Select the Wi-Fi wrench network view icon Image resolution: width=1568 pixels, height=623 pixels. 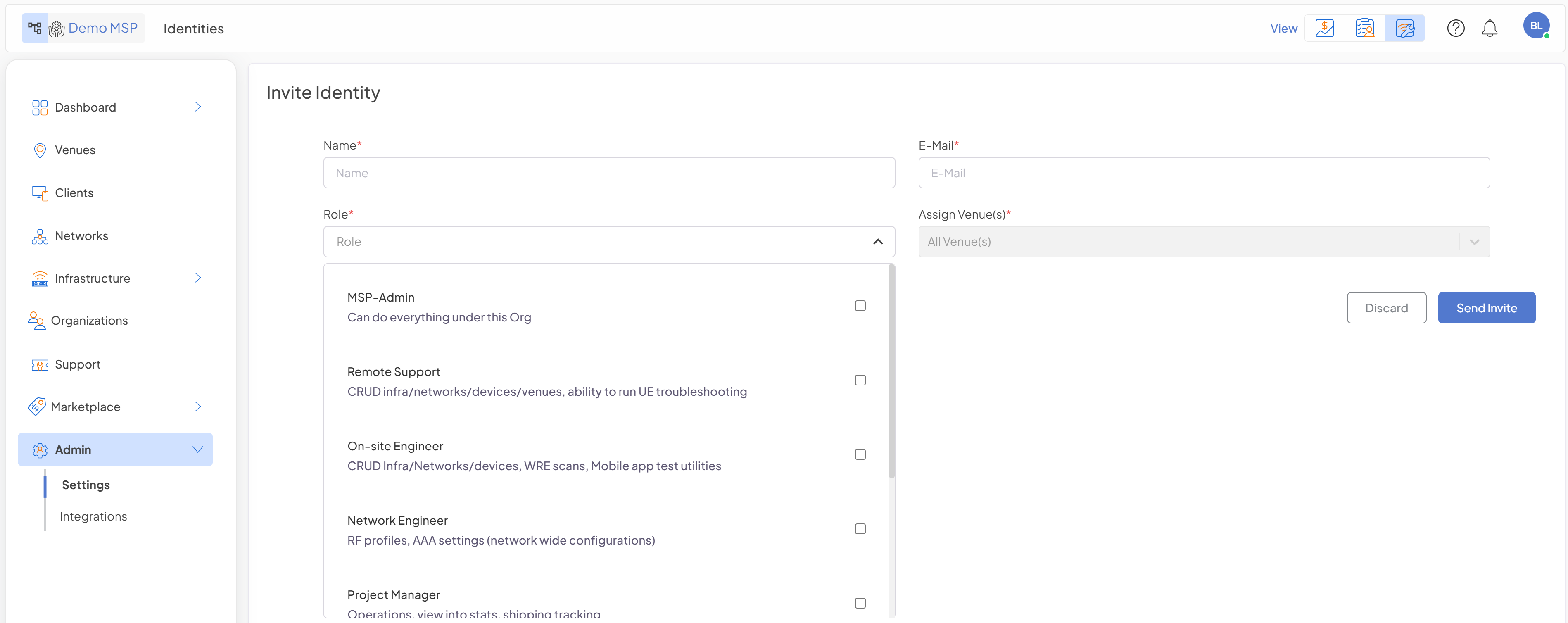point(1404,28)
